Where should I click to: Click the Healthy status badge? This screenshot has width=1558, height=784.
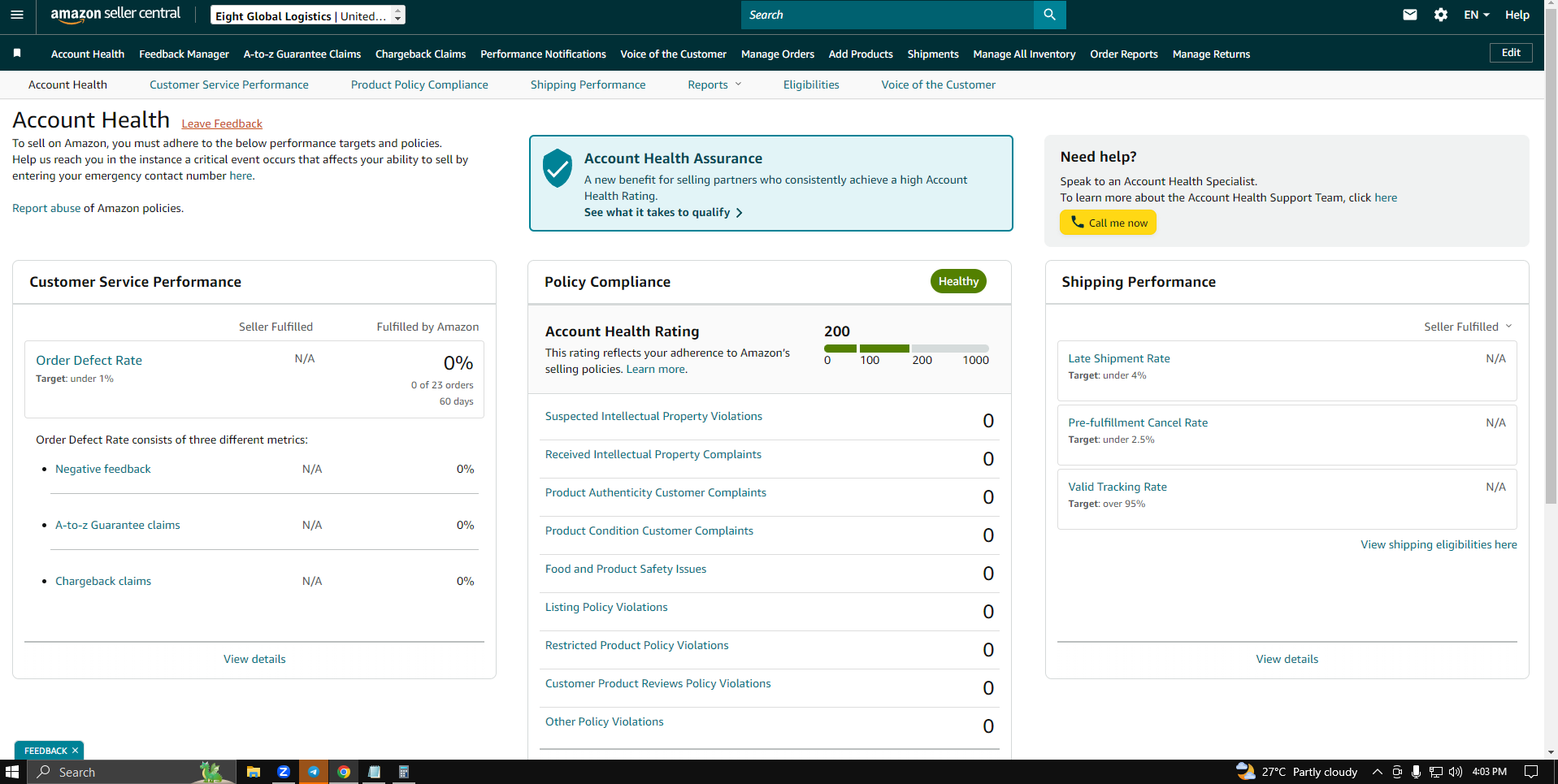click(958, 281)
